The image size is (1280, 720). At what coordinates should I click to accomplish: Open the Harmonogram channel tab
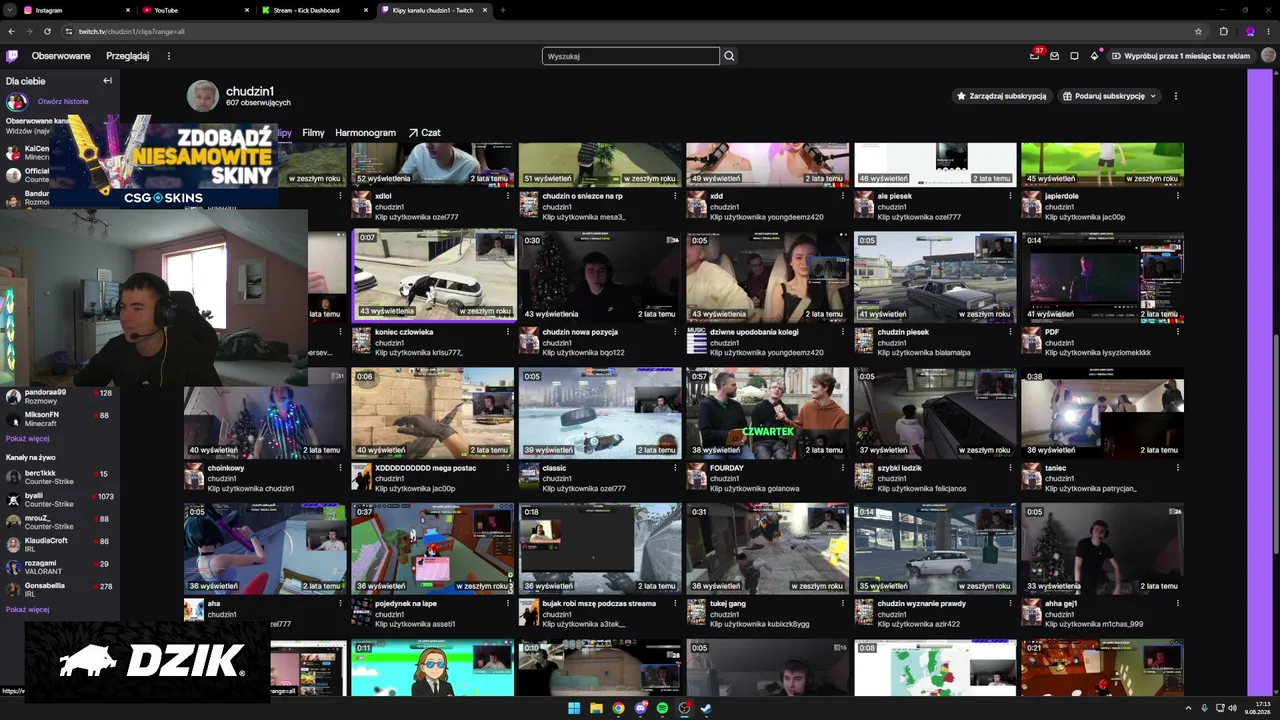(x=365, y=132)
